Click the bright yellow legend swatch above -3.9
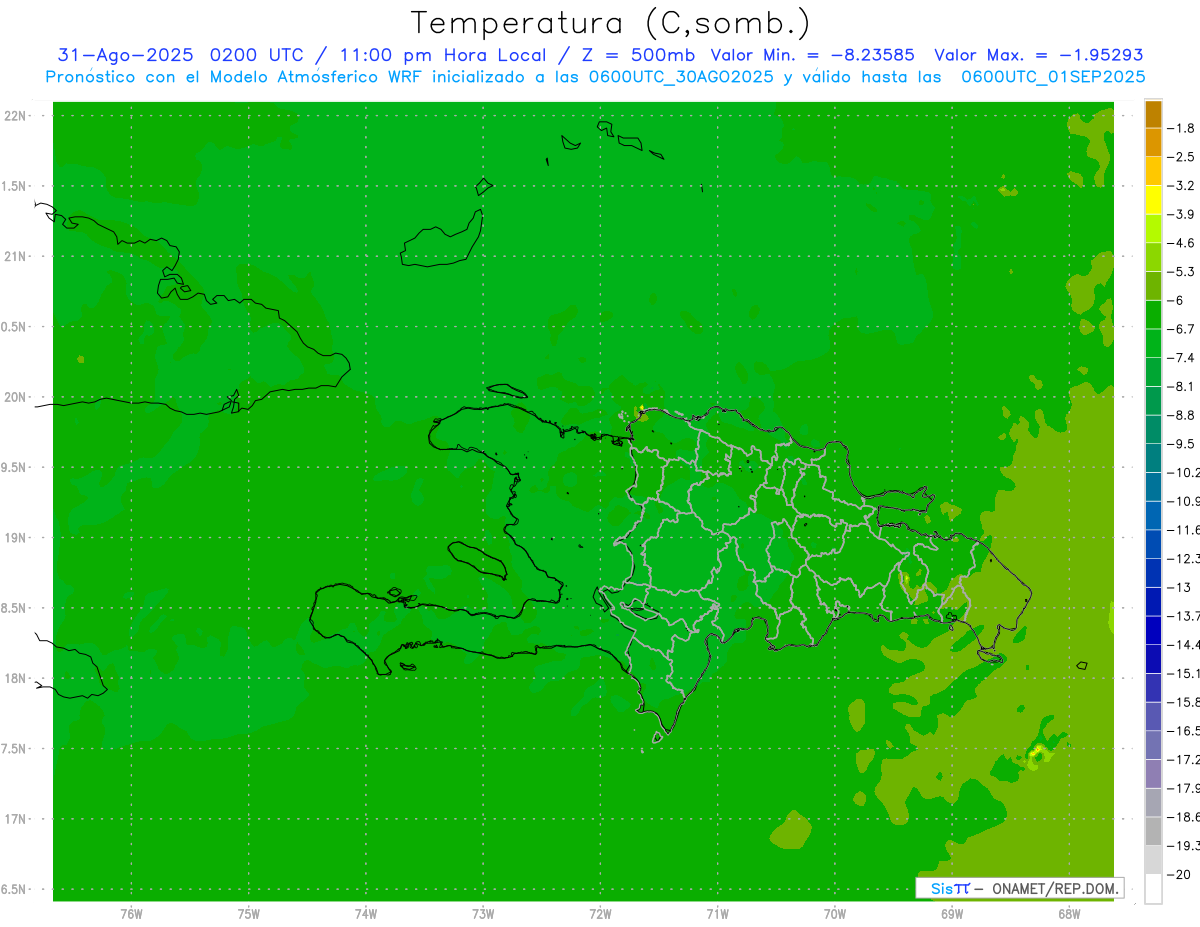This screenshot has width=1200, height=927. (1153, 200)
